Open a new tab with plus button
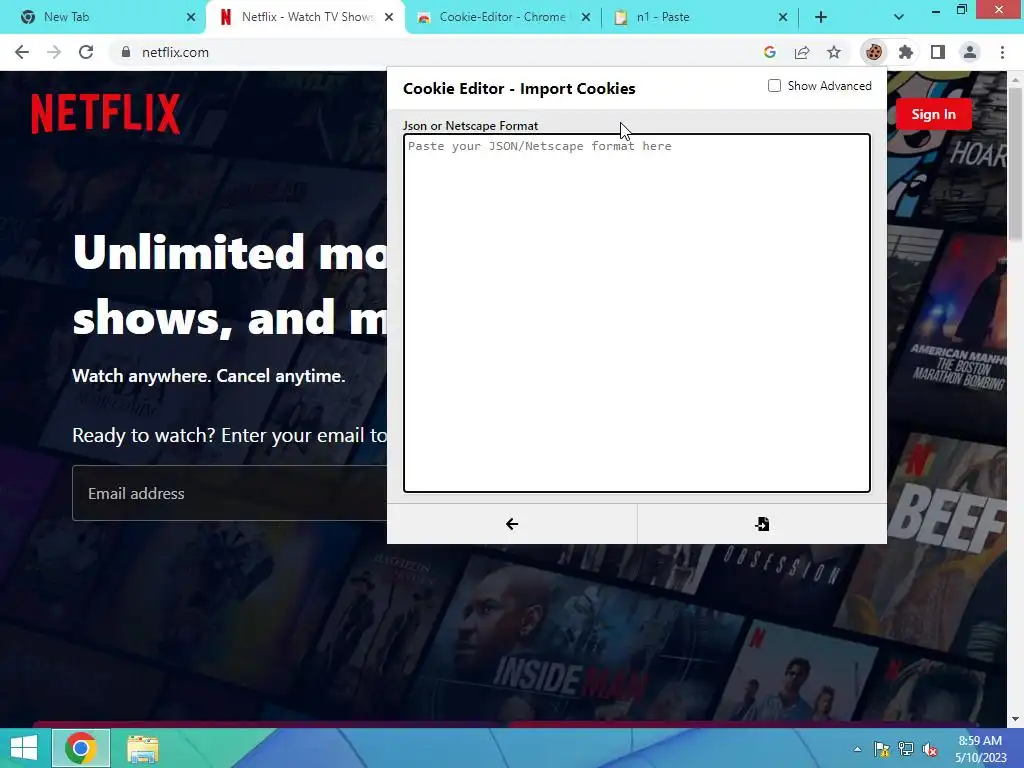The height and width of the screenshot is (768, 1024). (x=821, y=17)
